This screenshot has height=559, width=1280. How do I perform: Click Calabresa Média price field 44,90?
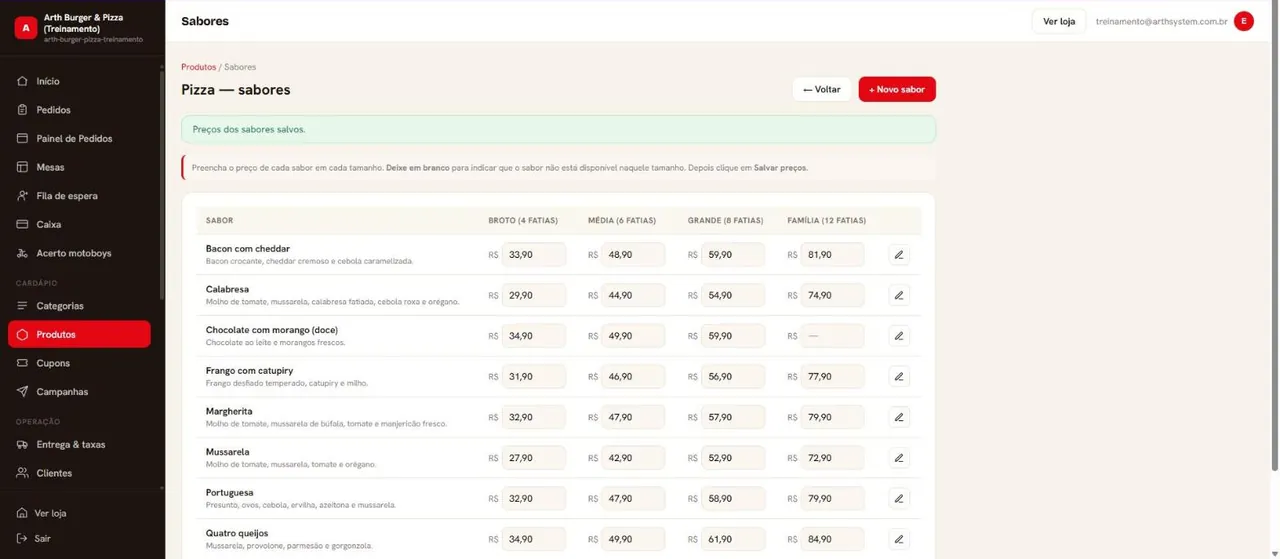pyautogui.click(x=633, y=295)
